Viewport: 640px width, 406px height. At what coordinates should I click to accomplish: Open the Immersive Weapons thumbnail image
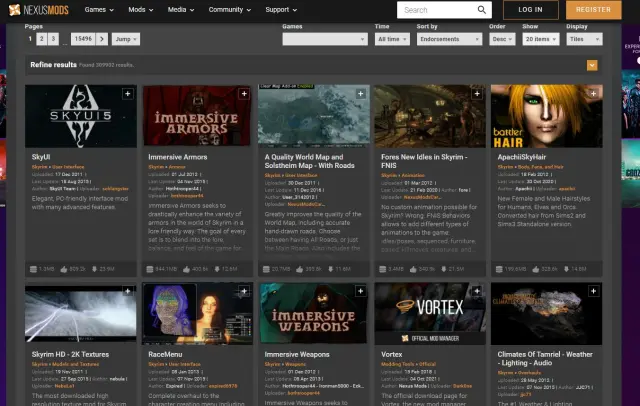coord(313,313)
